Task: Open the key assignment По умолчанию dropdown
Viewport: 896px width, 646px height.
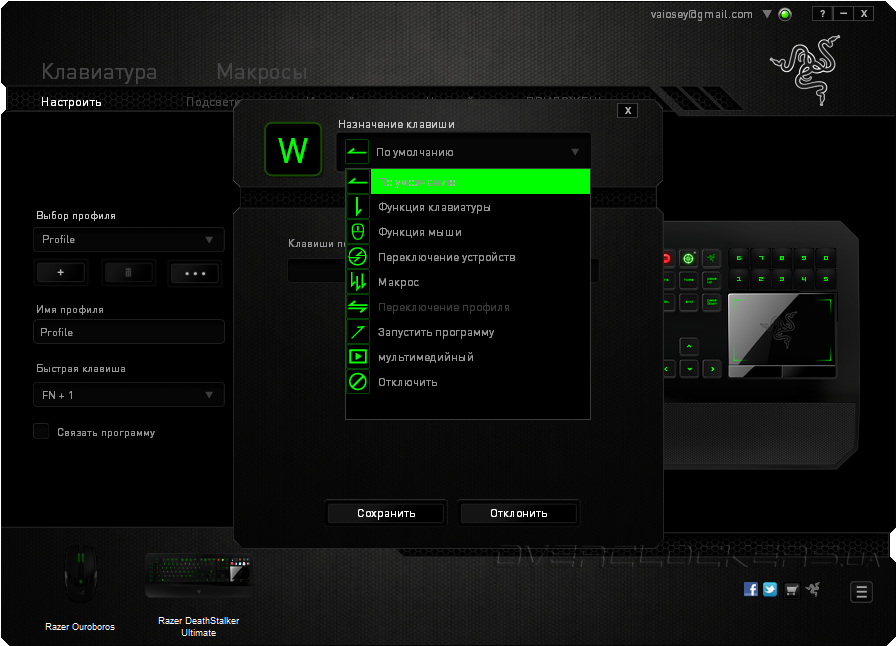Action: 464,152
